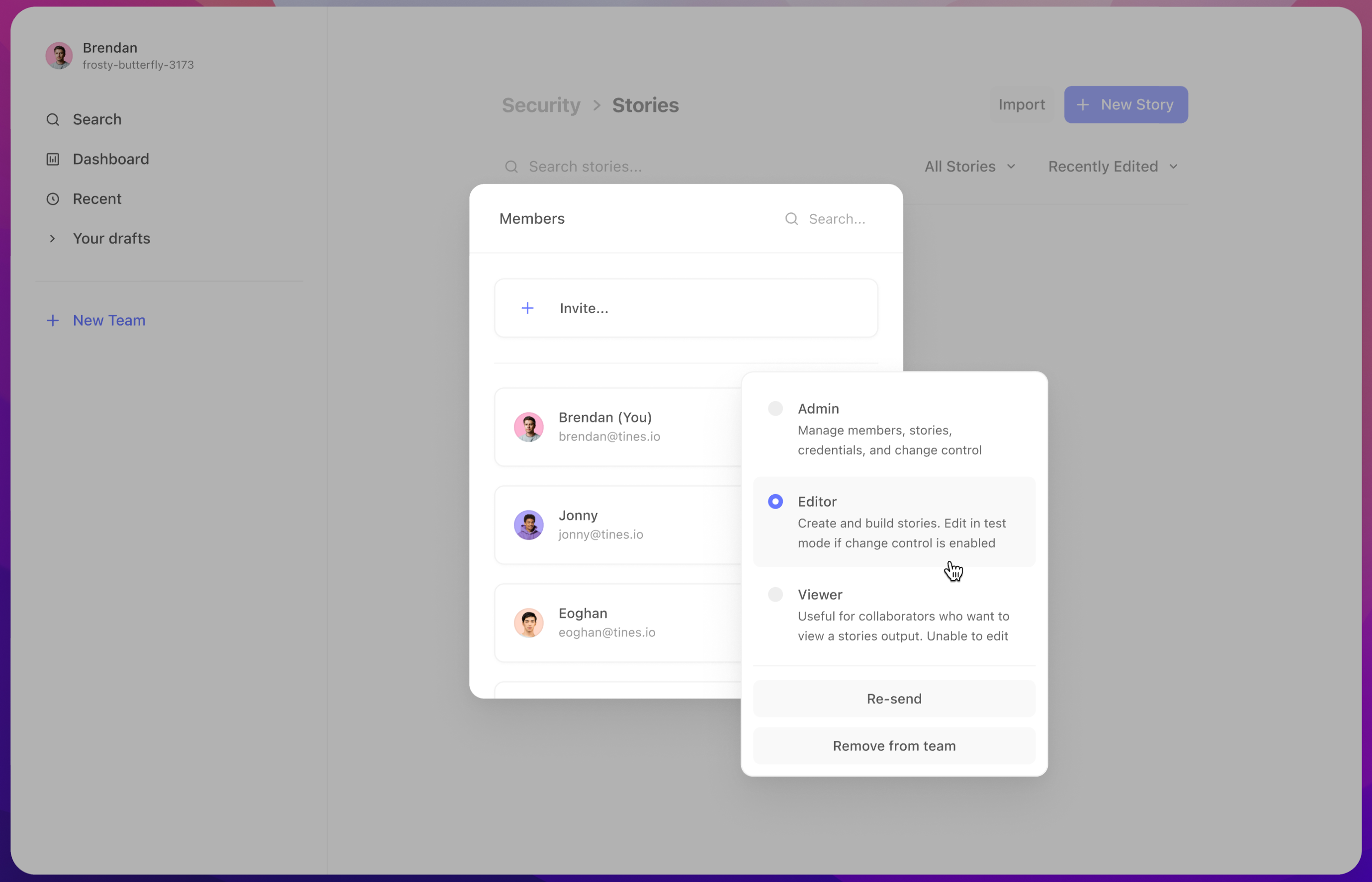Screen dimensions: 1372x882
Task: Click Brendan (You) avatar in members list
Action: coord(528,427)
